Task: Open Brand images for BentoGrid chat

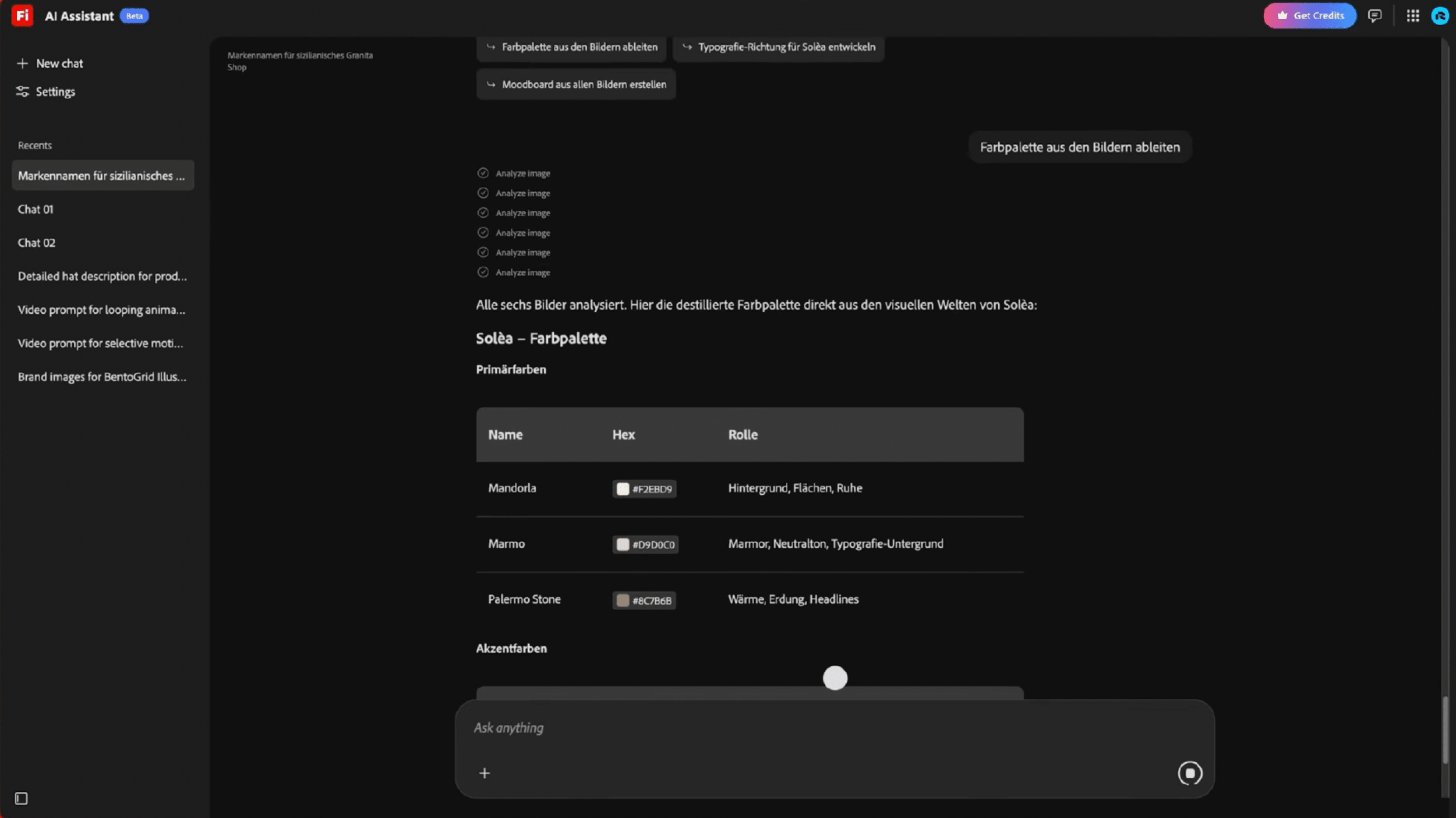Action: [103, 377]
